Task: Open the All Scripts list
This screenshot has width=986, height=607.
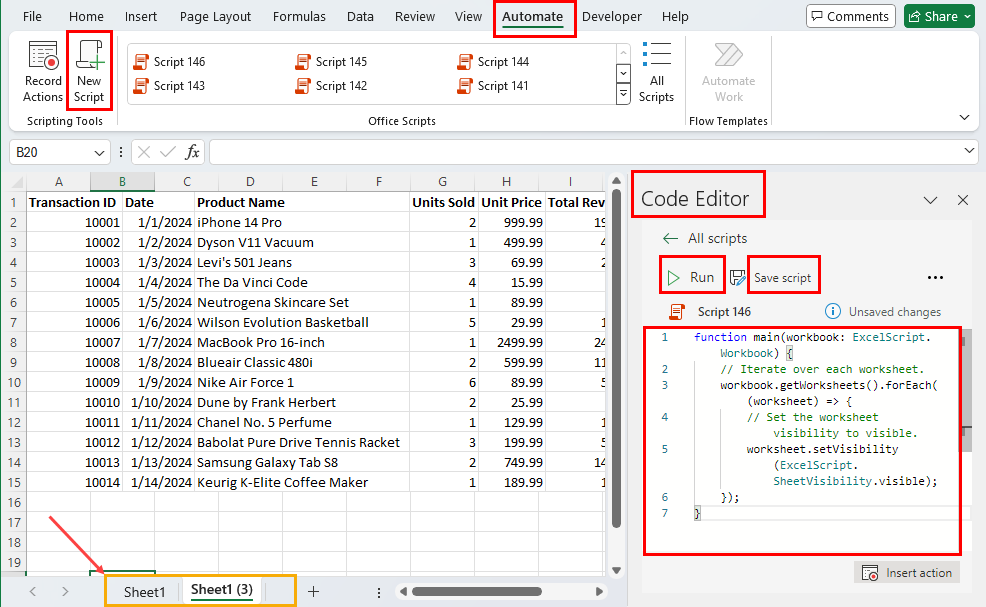Action: (656, 72)
